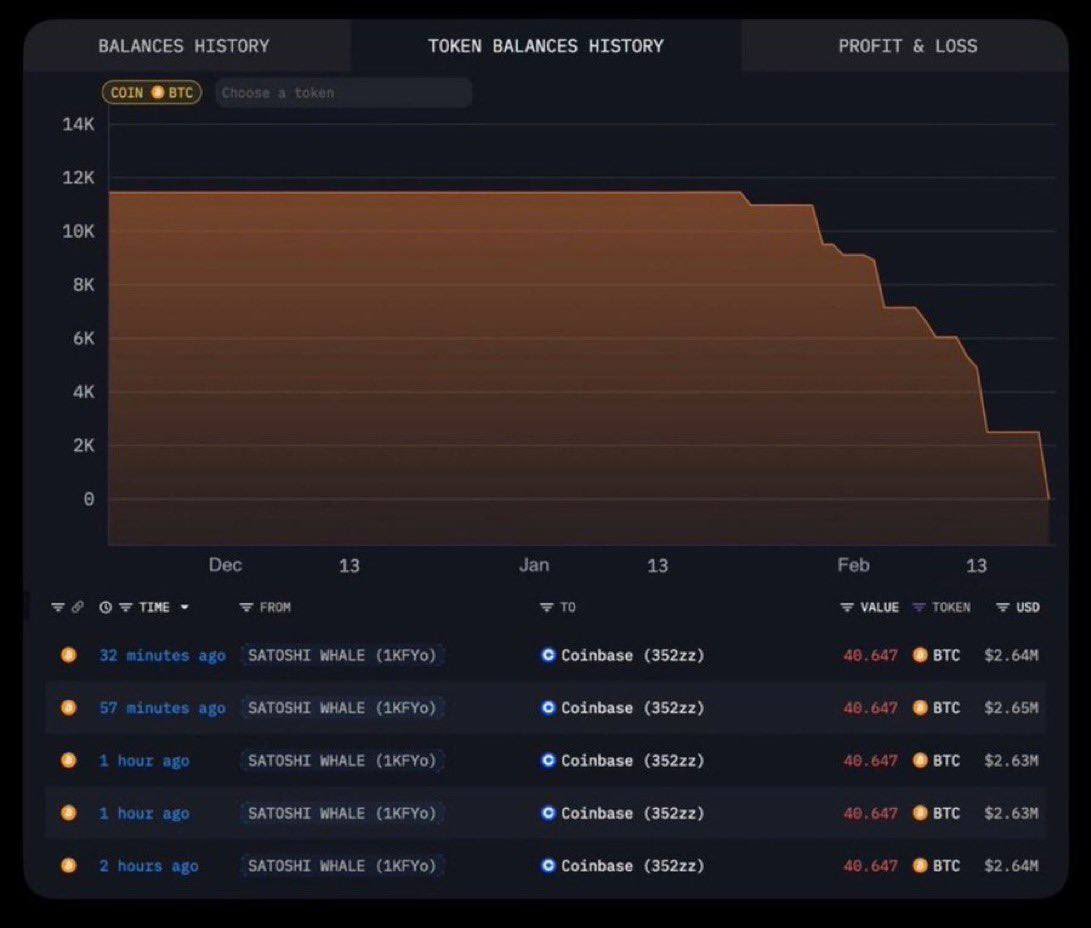Switch to the BALANCES HISTORY tab
This screenshot has width=1091, height=928.
pyautogui.click(x=183, y=46)
